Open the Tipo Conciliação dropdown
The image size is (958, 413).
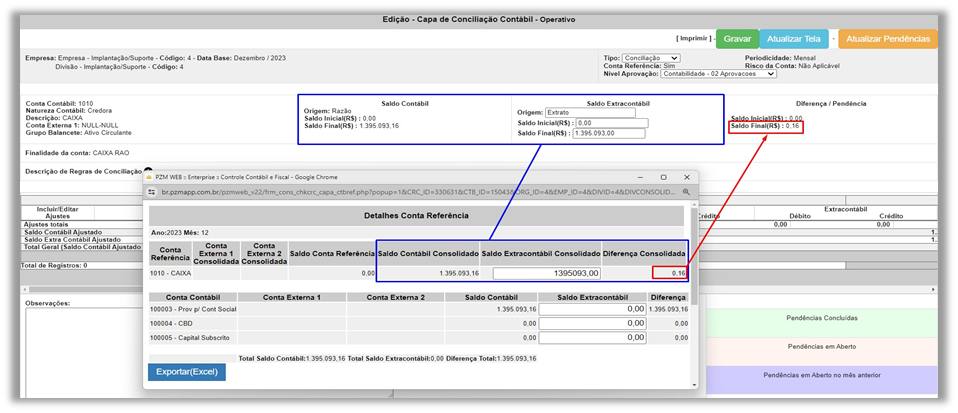651,58
